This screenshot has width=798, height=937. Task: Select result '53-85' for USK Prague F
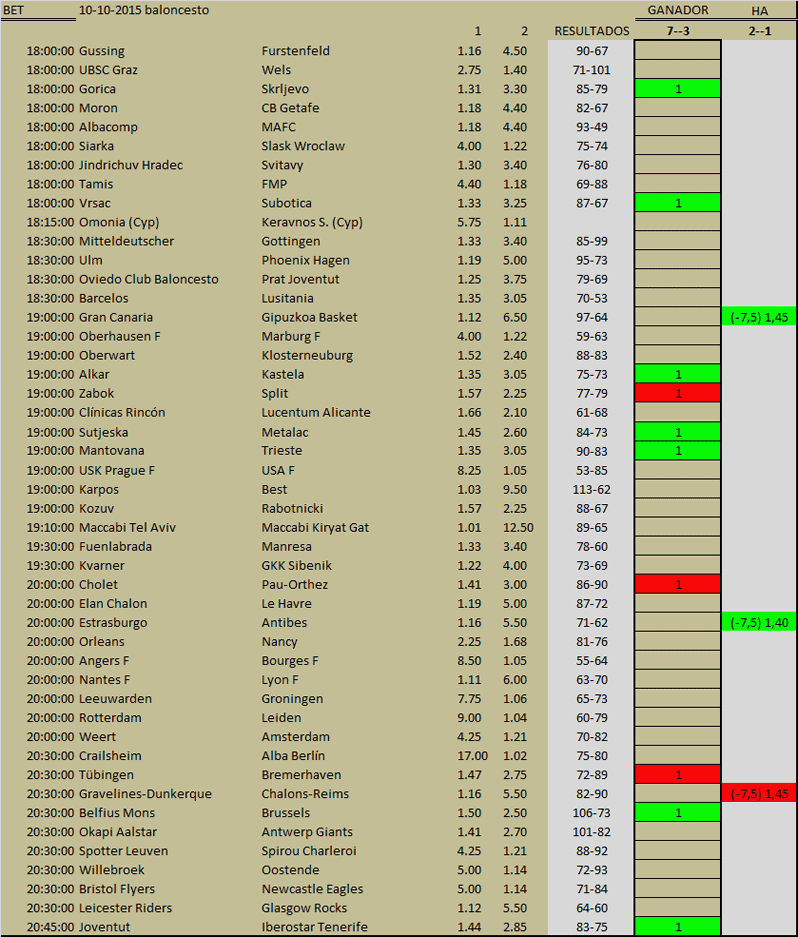(592, 470)
